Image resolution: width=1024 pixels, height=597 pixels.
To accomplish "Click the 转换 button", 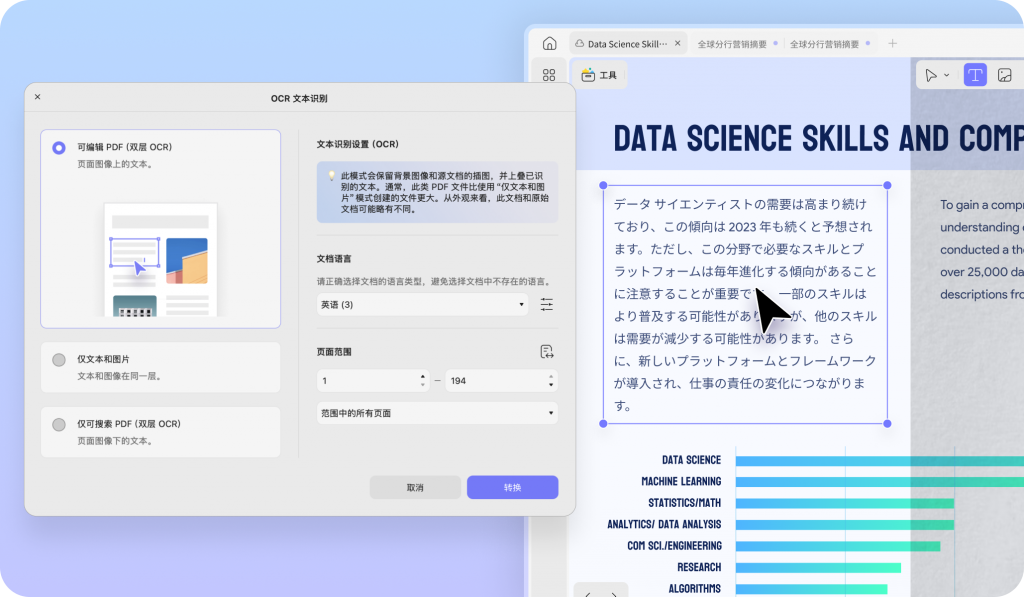I will pyautogui.click(x=513, y=487).
